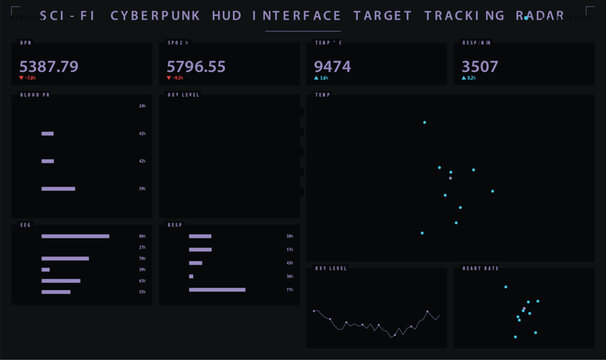
Task: Select the 3507 RESP/MIN value
Action: pyautogui.click(x=480, y=67)
